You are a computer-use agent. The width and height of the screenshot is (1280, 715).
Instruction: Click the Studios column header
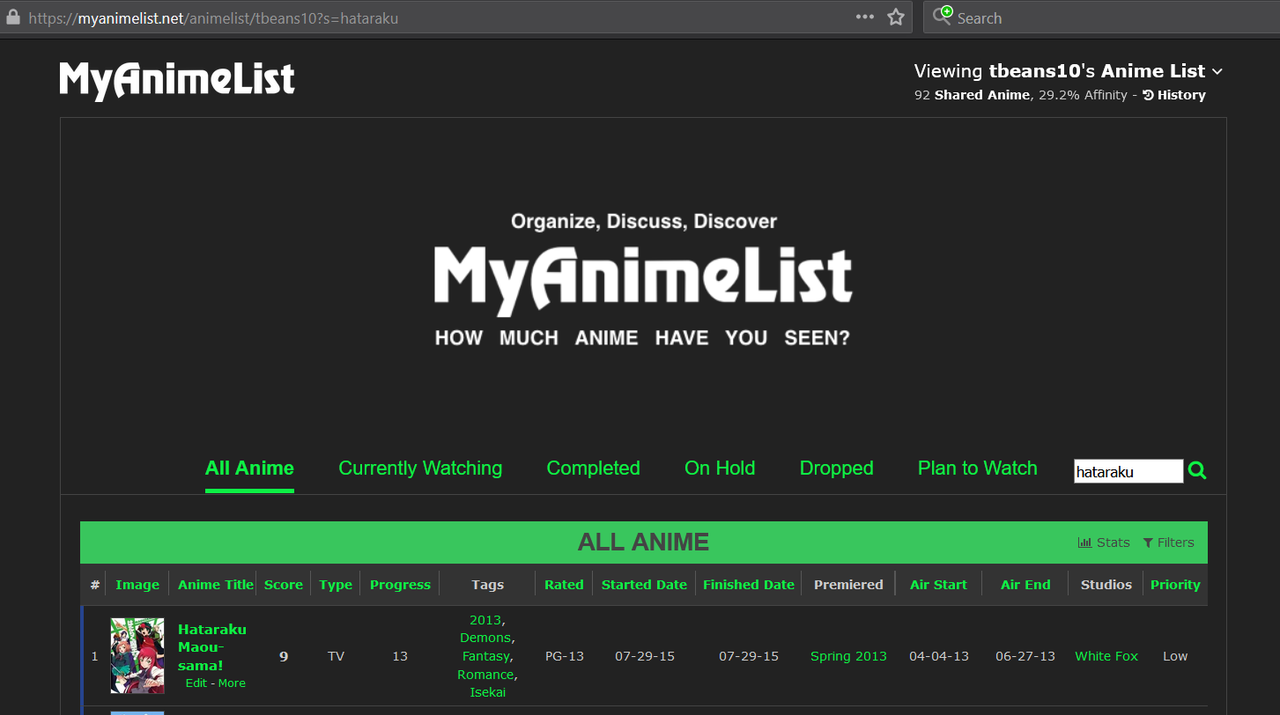[1106, 585]
